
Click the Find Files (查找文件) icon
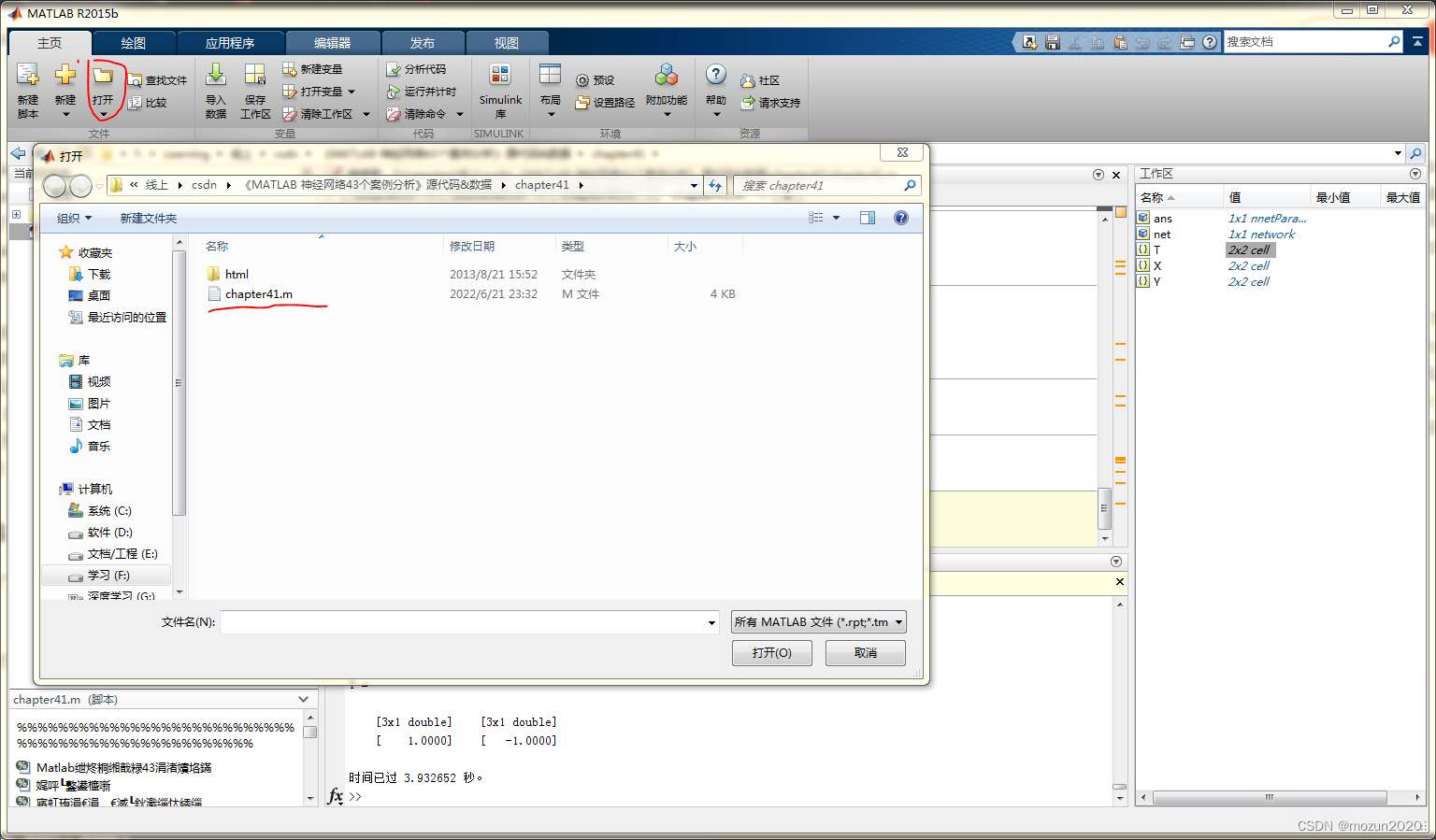tap(135, 80)
